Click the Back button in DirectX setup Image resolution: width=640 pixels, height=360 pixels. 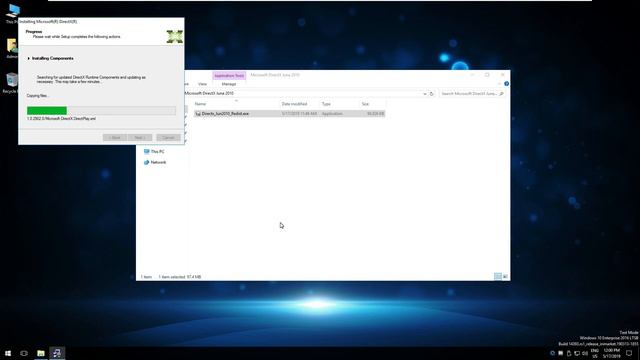(115, 138)
